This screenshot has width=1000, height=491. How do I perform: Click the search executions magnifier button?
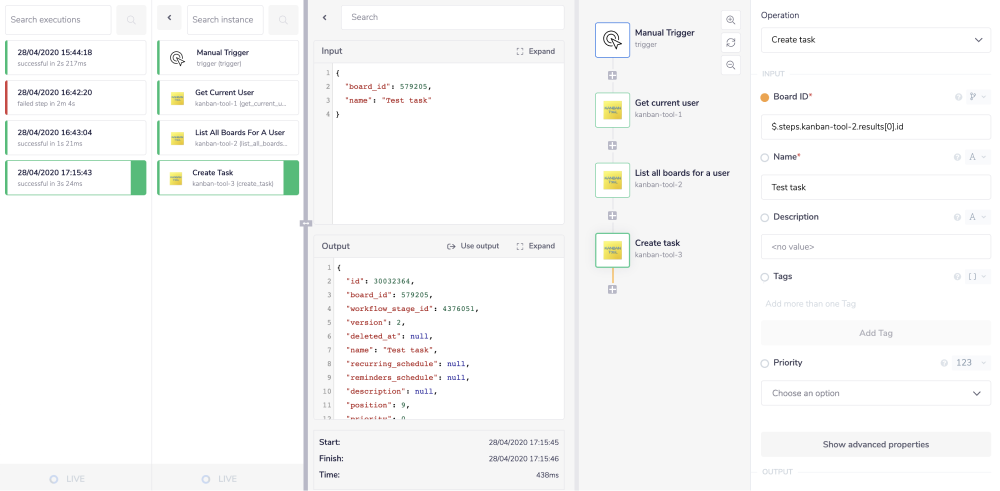click(x=131, y=19)
